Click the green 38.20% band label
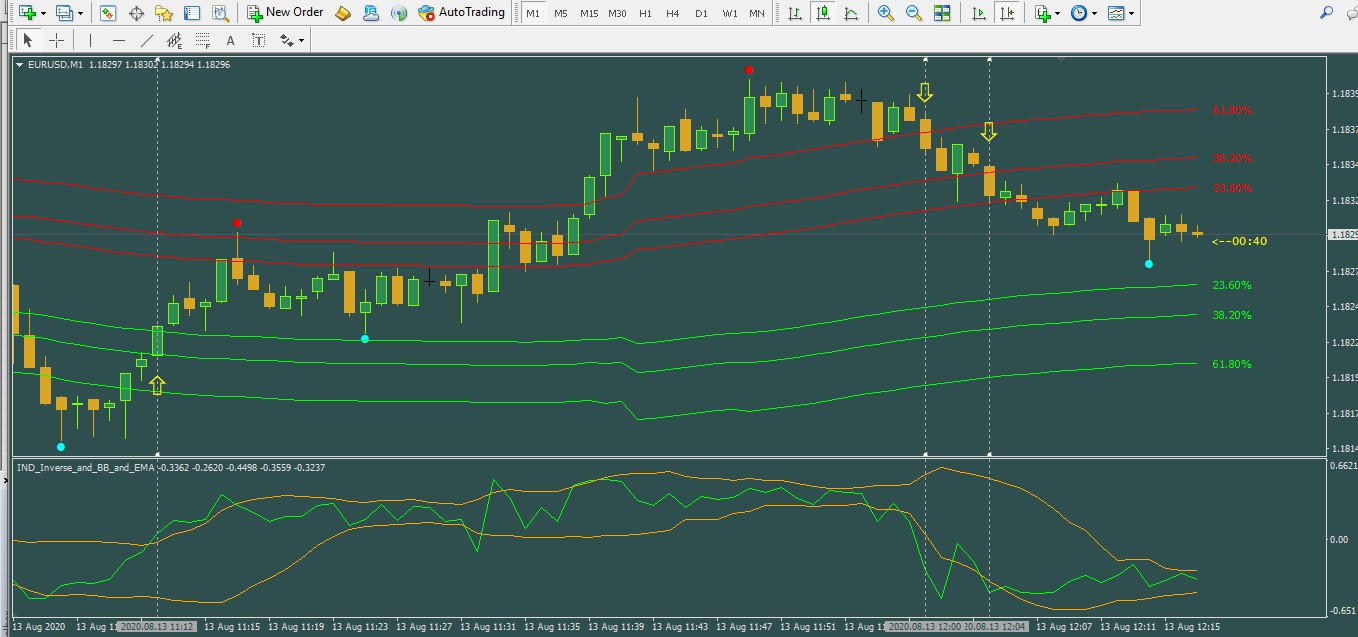This screenshot has height=637, width=1358. pyautogui.click(x=1232, y=315)
